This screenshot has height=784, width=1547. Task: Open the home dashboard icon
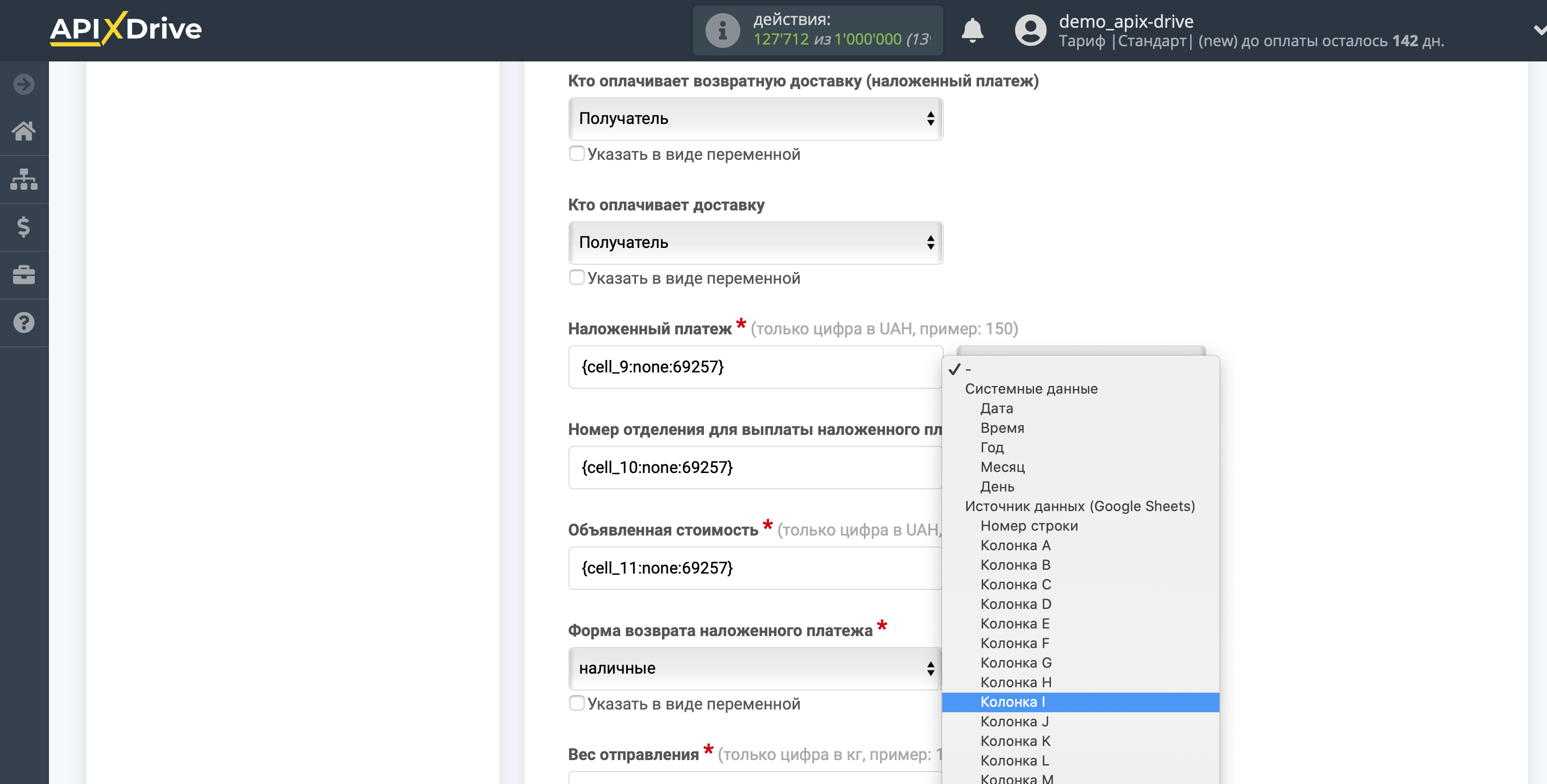pyautogui.click(x=24, y=131)
